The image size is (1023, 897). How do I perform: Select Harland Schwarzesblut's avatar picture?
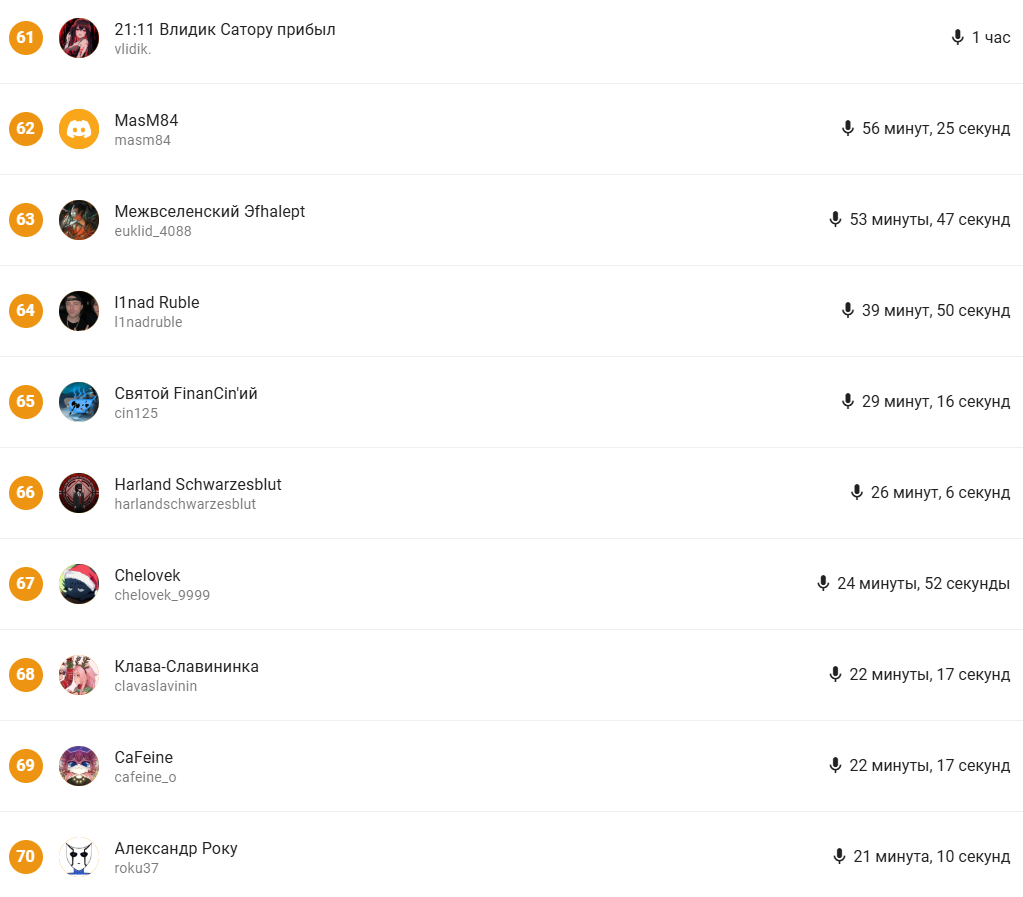79,493
